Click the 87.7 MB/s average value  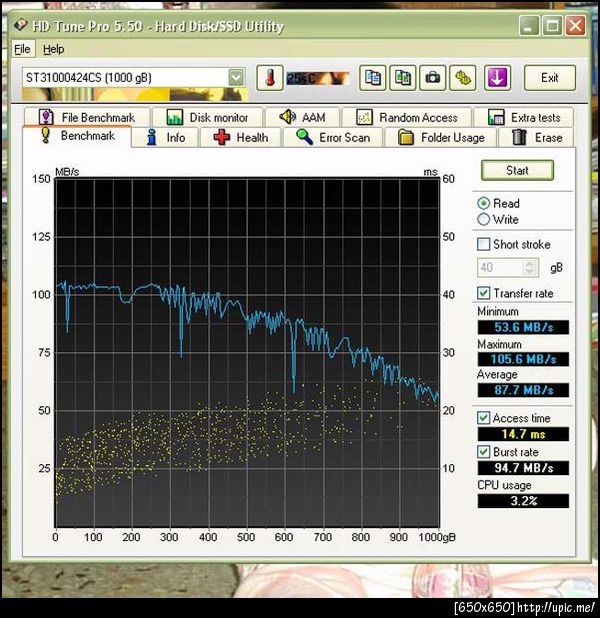coord(523,390)
